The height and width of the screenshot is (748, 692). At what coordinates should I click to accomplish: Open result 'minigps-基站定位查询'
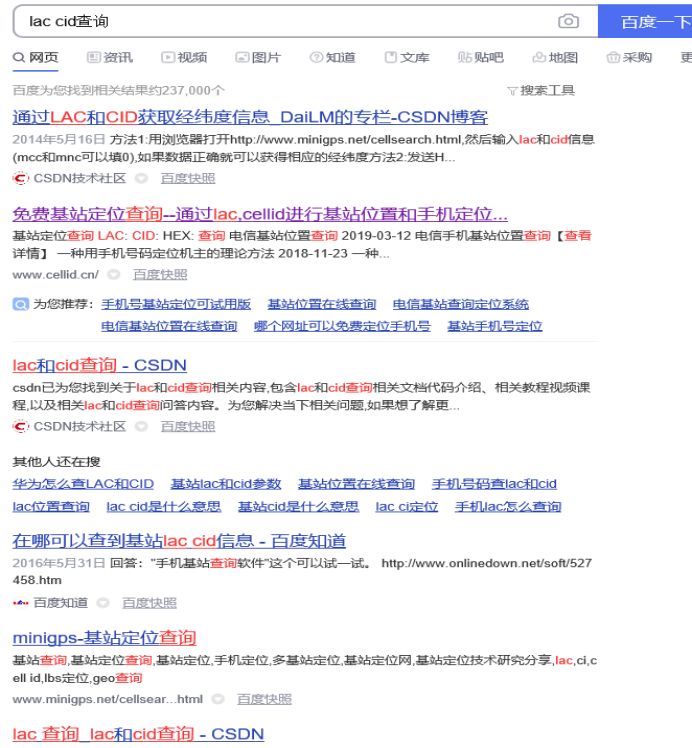[104, 638]
